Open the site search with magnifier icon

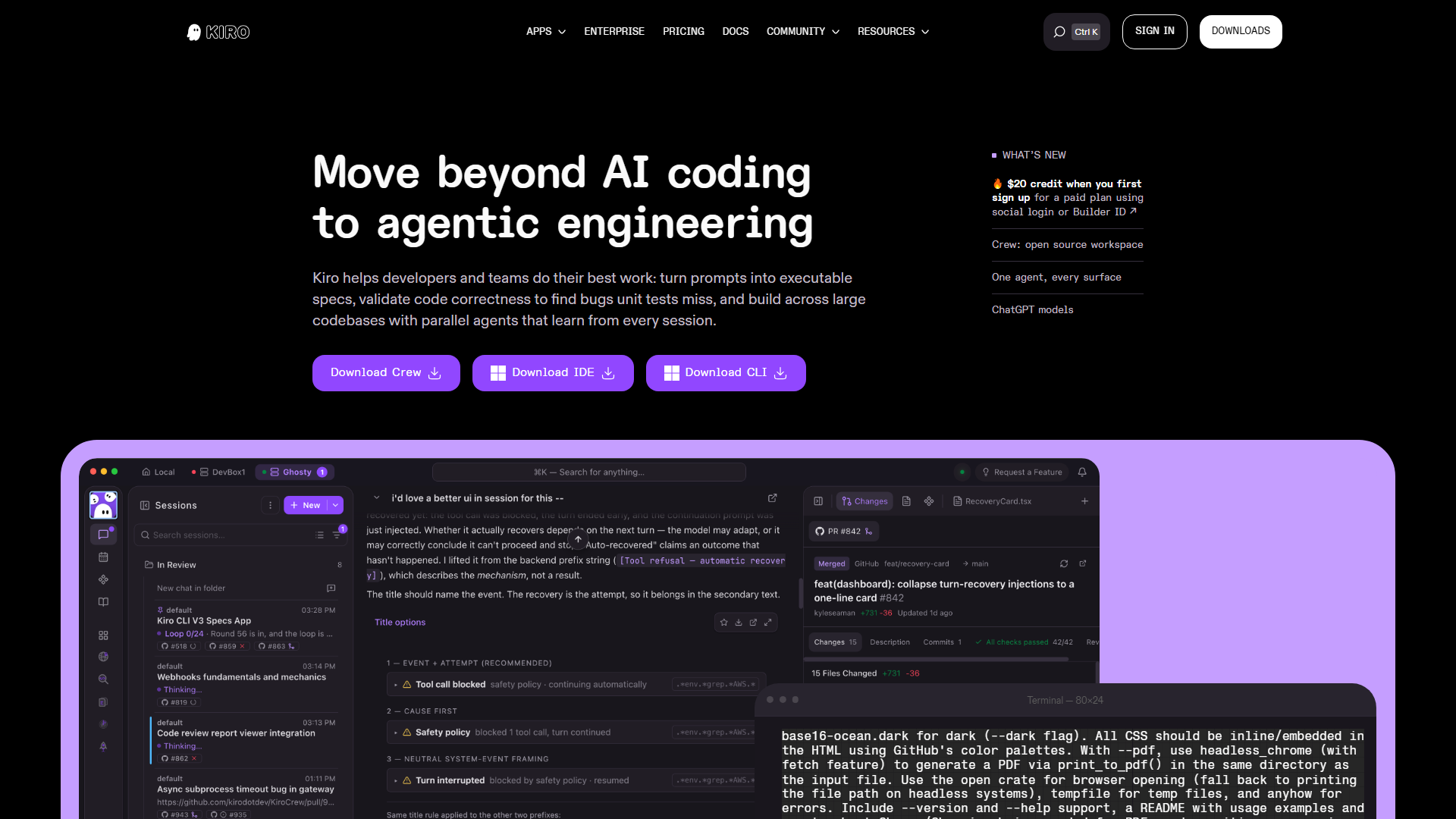[x=1076, y=32]
